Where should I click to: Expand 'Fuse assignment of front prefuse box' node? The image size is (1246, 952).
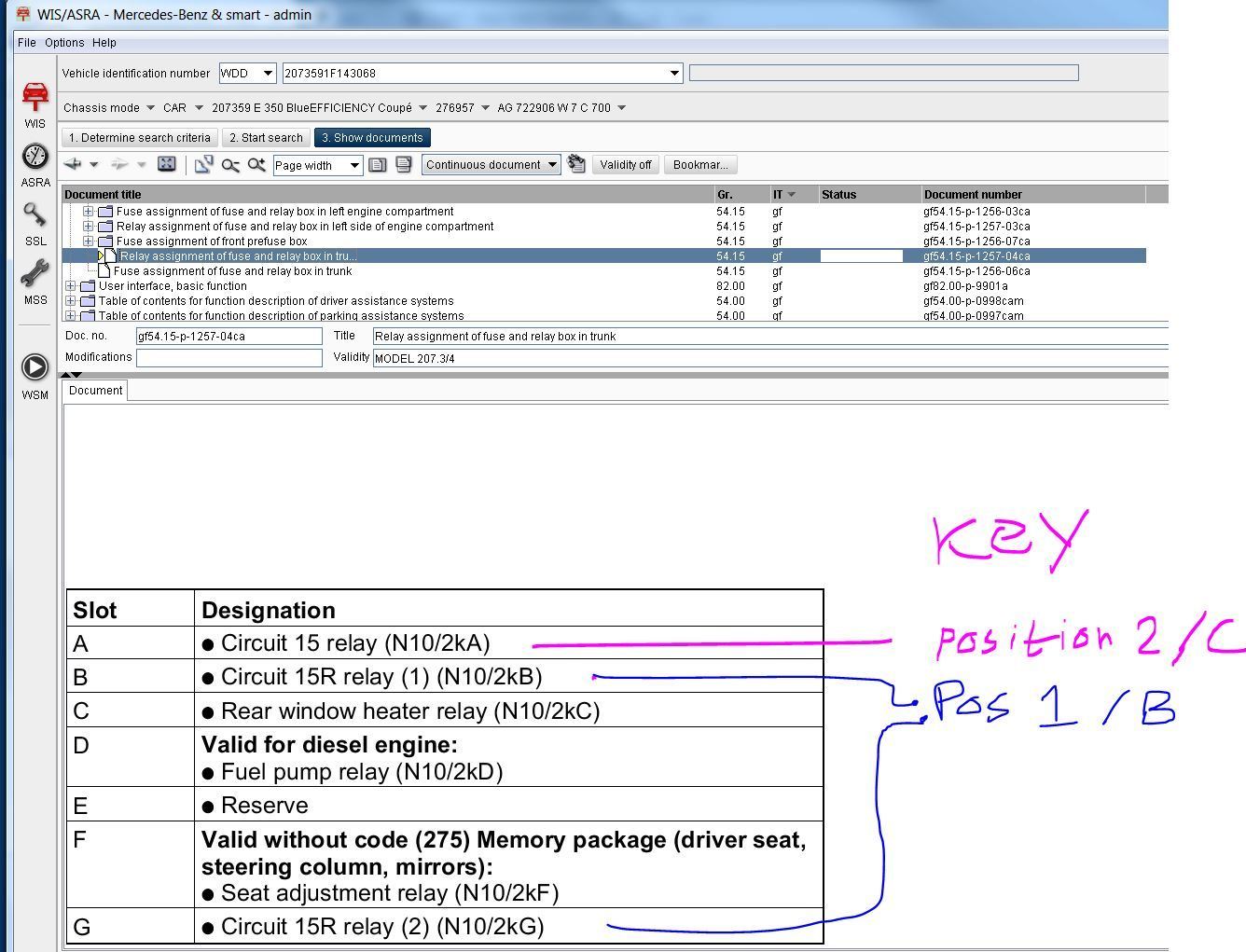click(88, 241)
